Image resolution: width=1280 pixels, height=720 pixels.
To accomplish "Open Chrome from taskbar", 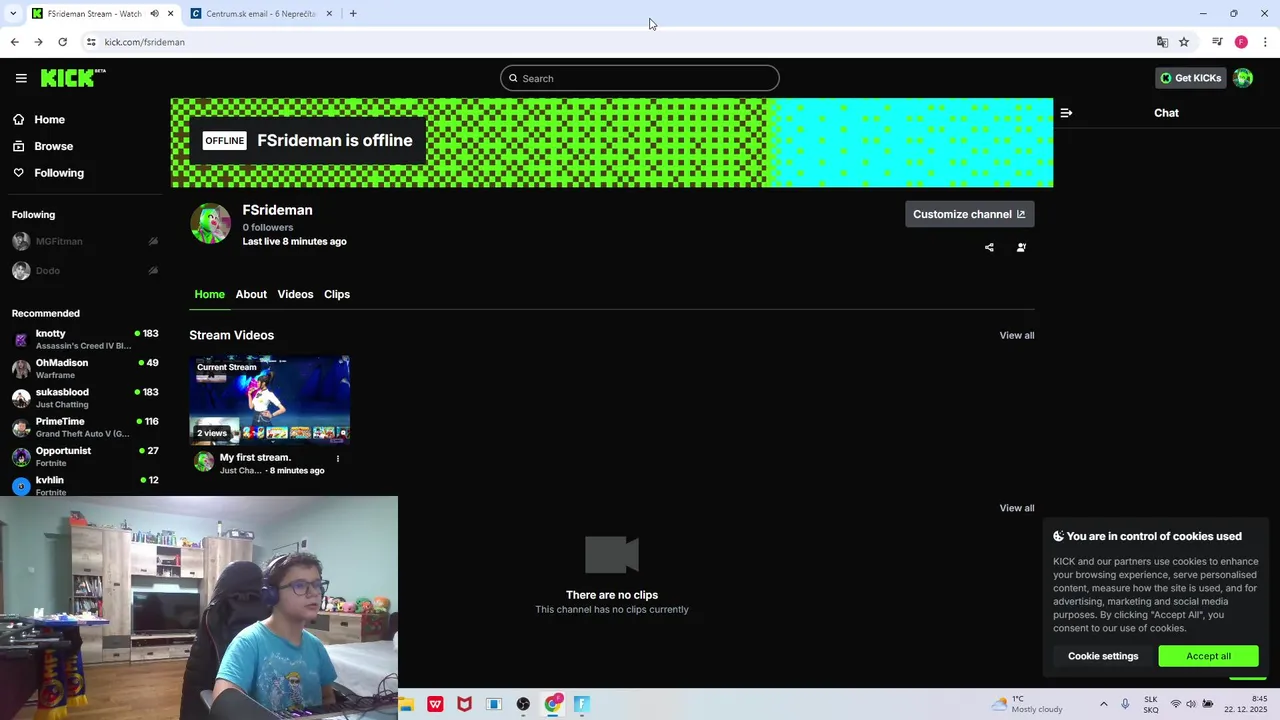I will pyautogui.click(x=553, y=704).
